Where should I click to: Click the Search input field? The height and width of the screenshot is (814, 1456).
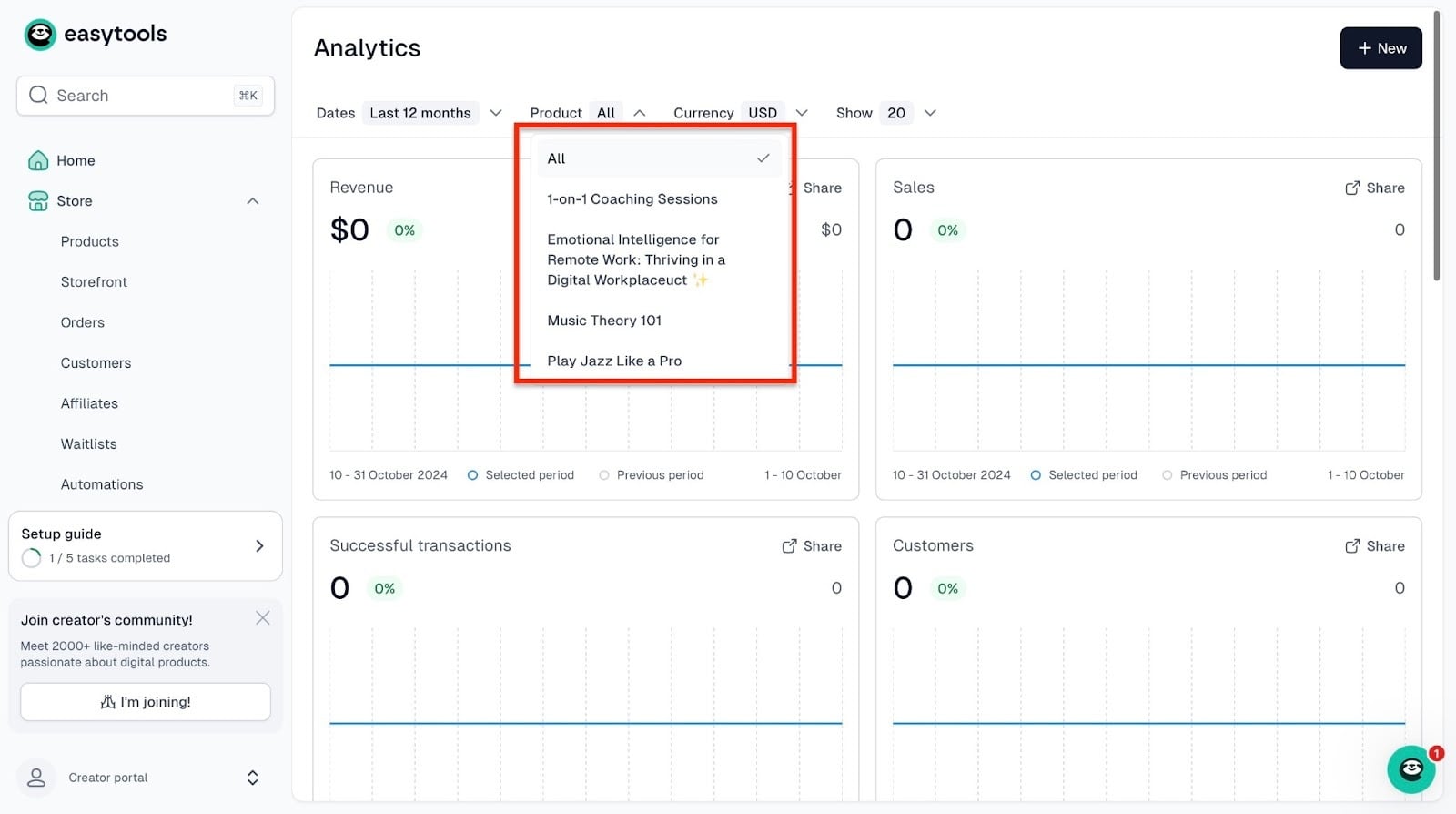pos(146,96)
